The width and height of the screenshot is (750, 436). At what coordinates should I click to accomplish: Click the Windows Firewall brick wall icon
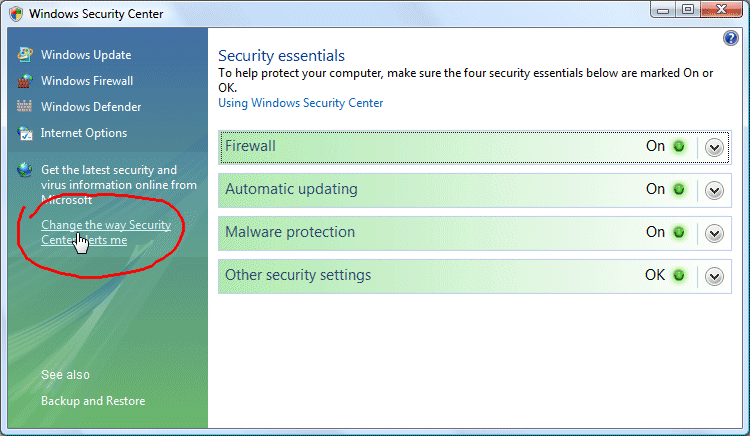[25, 81]
